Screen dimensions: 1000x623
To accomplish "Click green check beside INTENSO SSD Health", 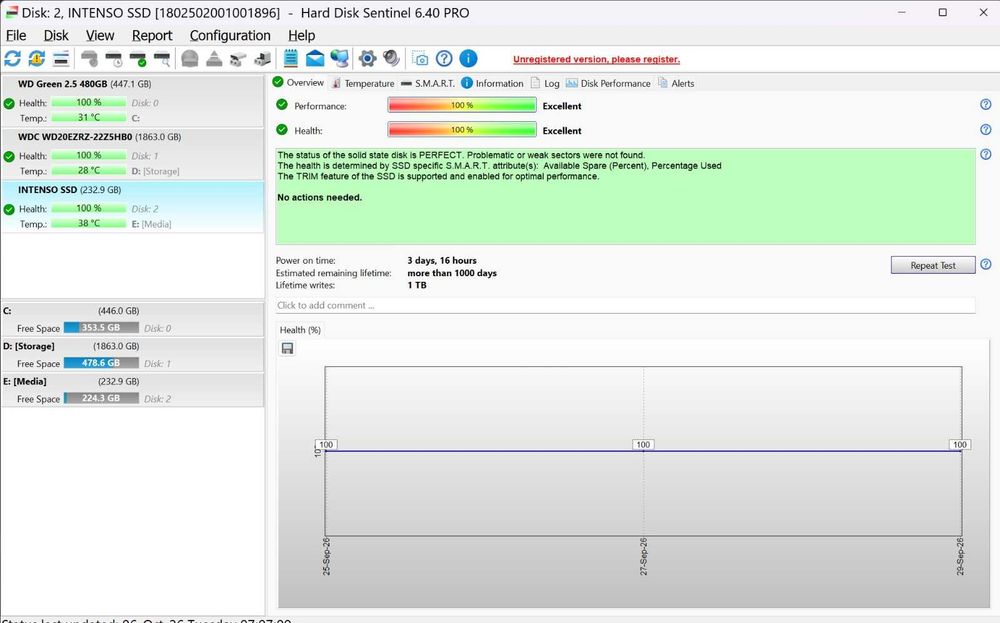I will [x=9, y=209].
